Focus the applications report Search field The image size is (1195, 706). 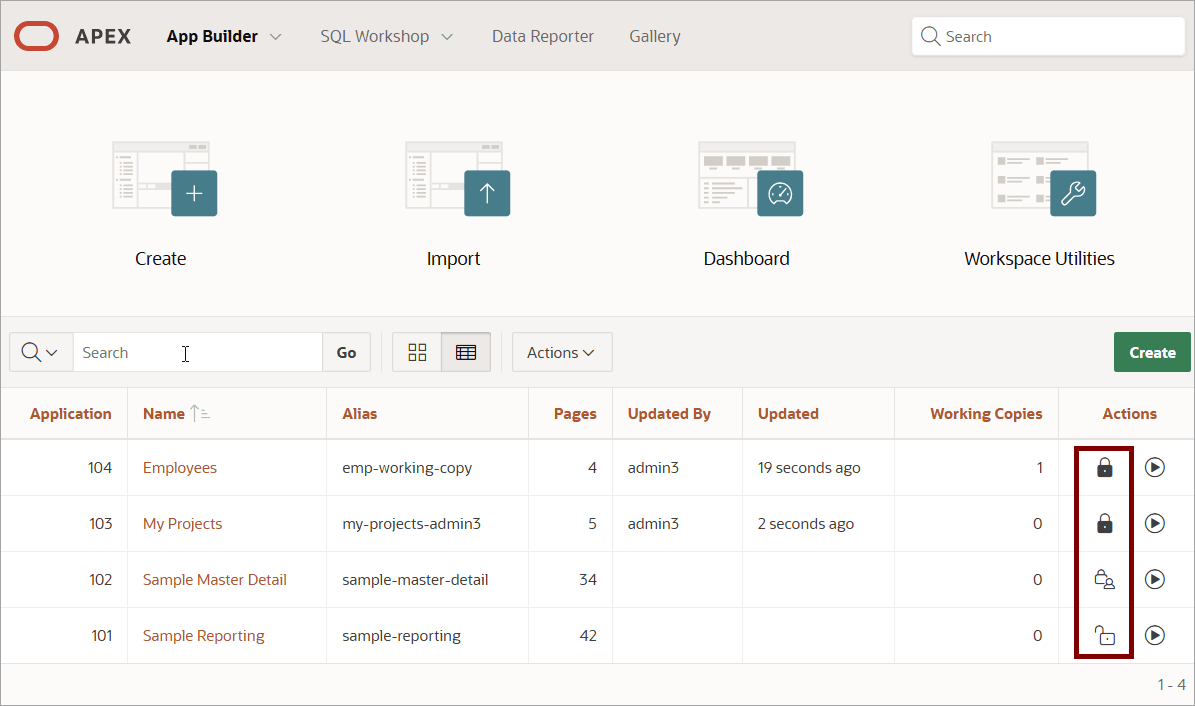[197, 352]
